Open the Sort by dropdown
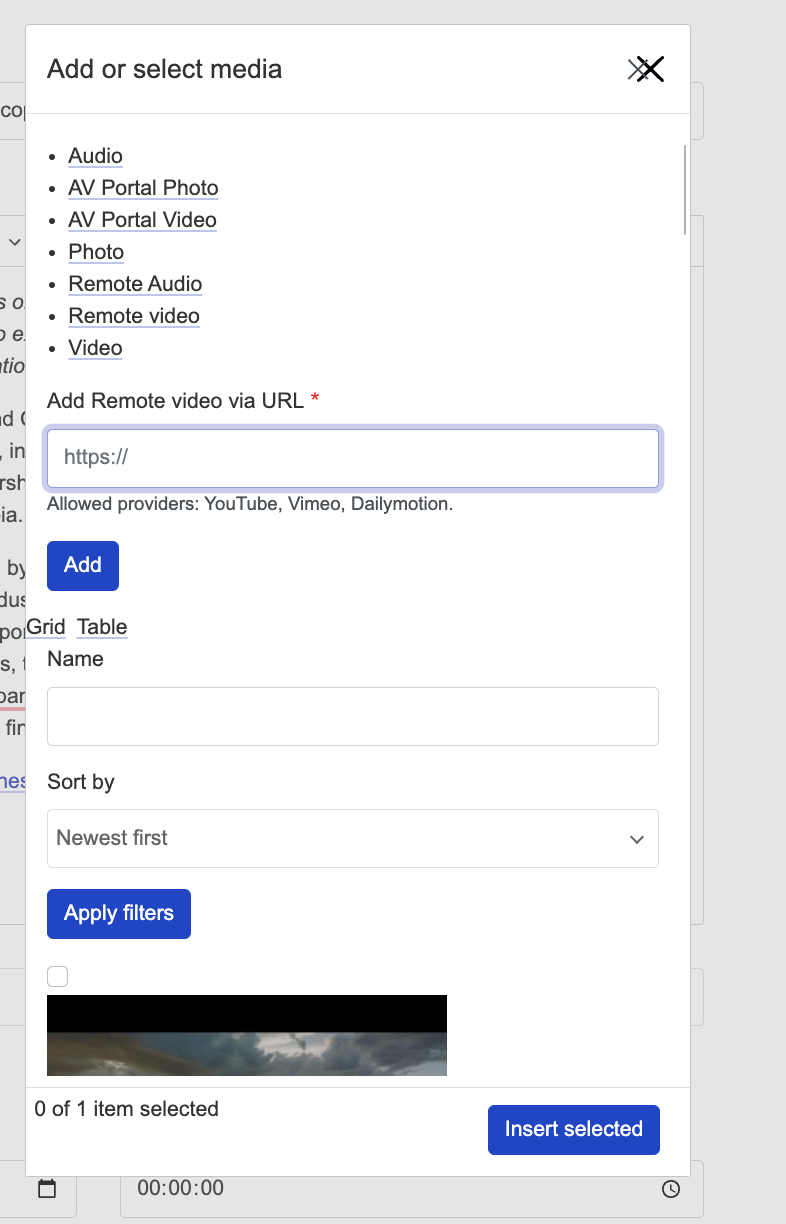The image size is (786, 1224). pos(352,838)
